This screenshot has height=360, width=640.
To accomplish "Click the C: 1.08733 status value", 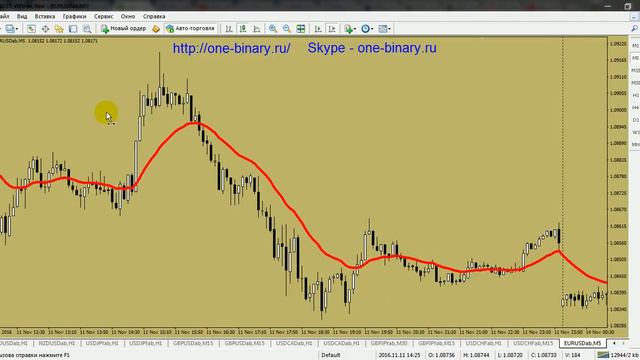I will pyautogui.click(x=544, y=355).
